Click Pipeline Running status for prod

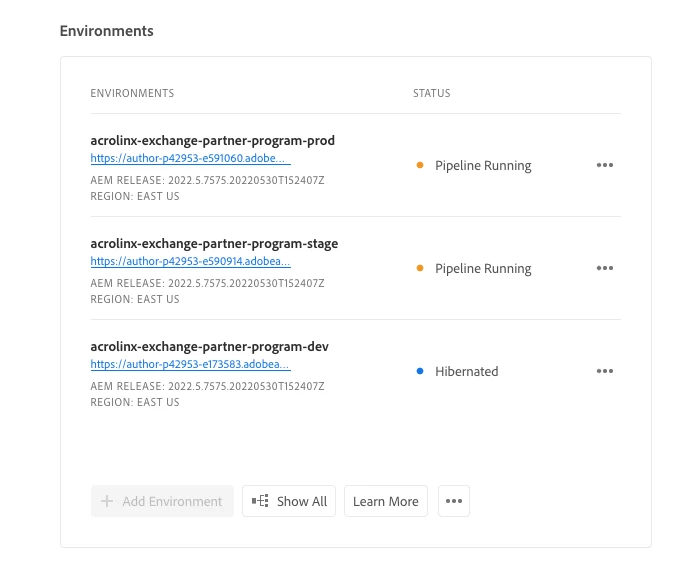(483, 166)
